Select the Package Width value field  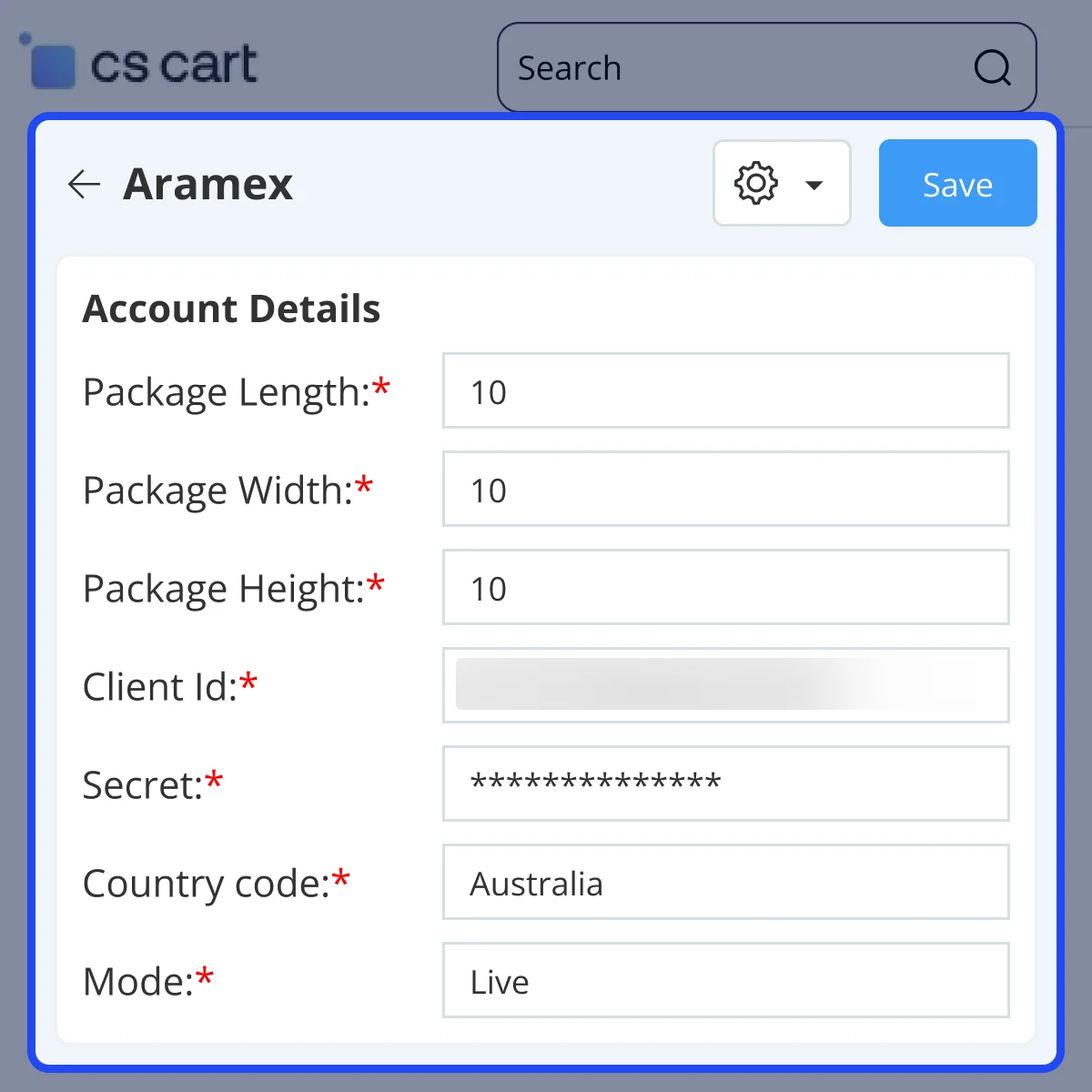725,490
